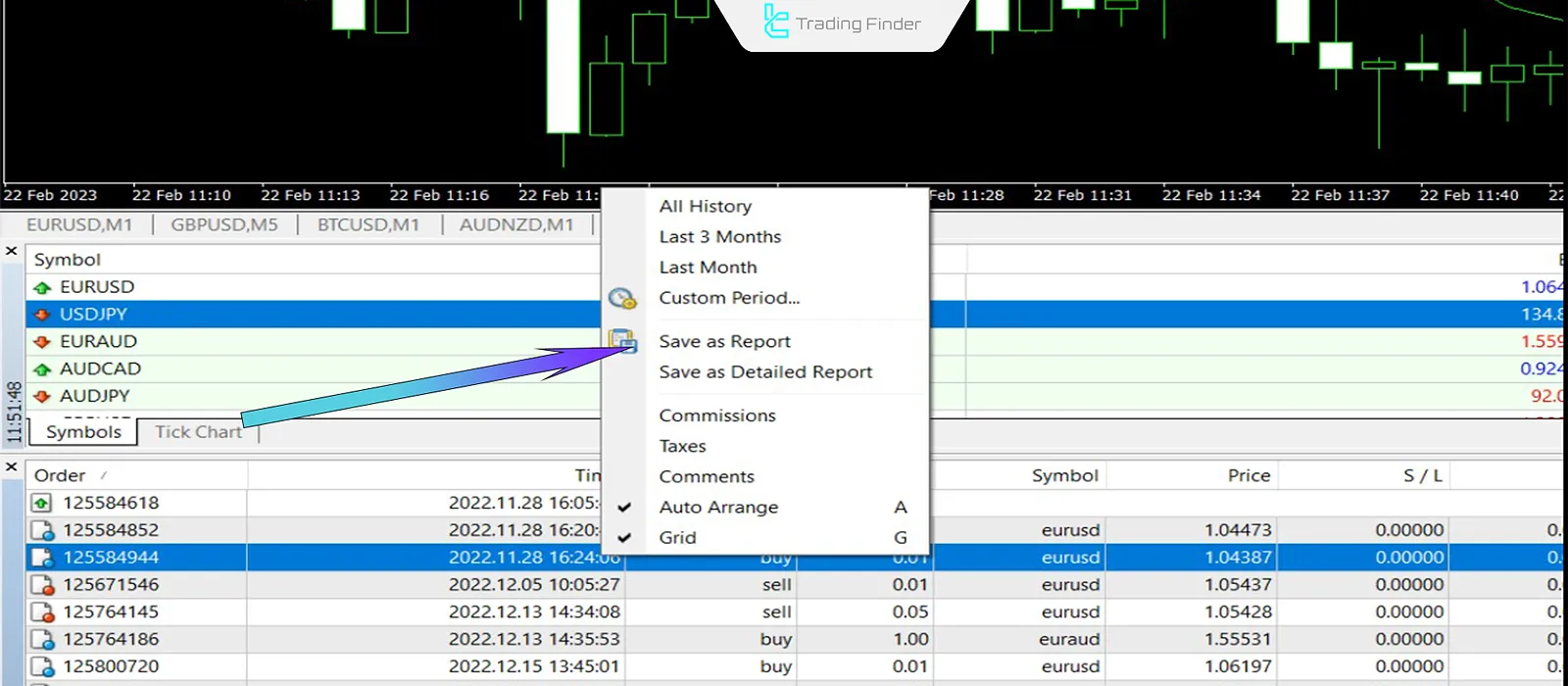The image size is (1568, 686).
Task: Click the Save as Report disk icon
Action: (622, 341)
